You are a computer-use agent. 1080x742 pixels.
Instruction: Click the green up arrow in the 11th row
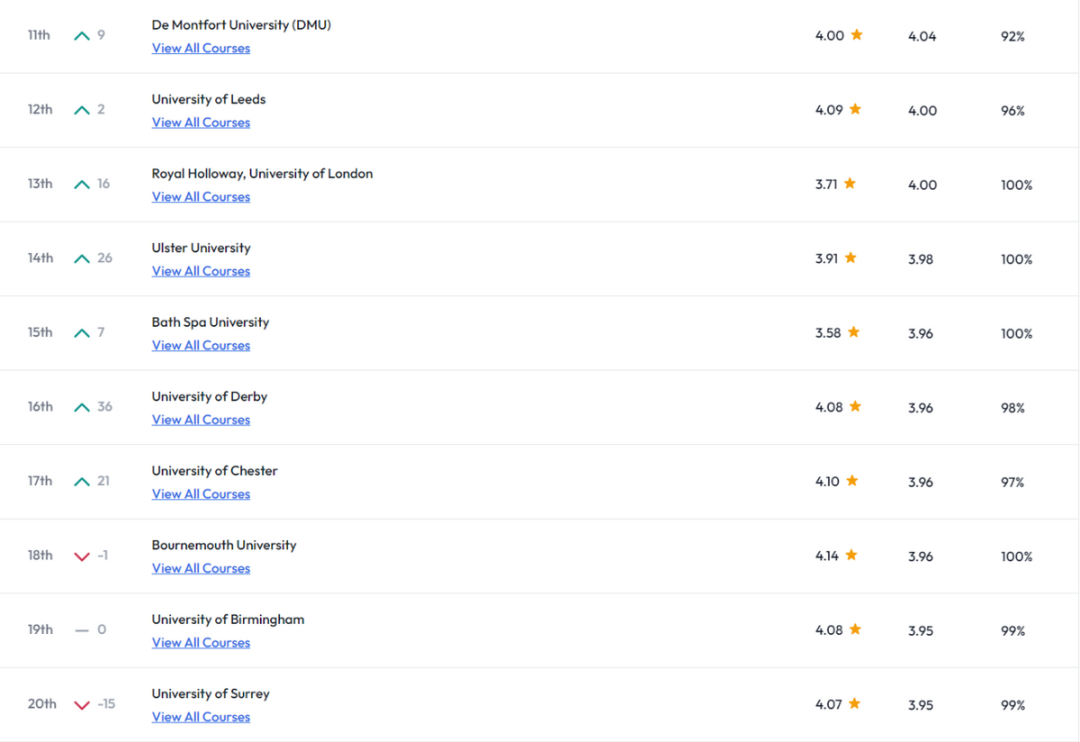[82, 36]
